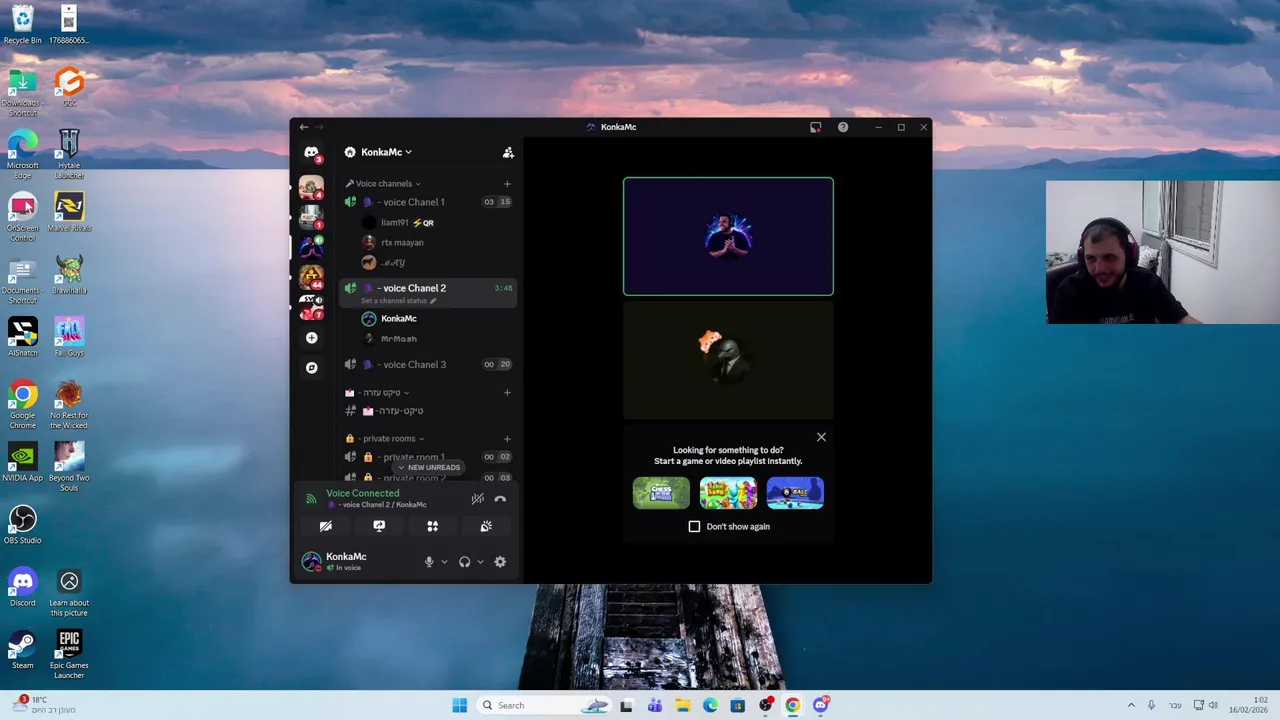Open File Explorer from taskbar
The width and height of the screenshot is (1280, 720).
point(682,705)
